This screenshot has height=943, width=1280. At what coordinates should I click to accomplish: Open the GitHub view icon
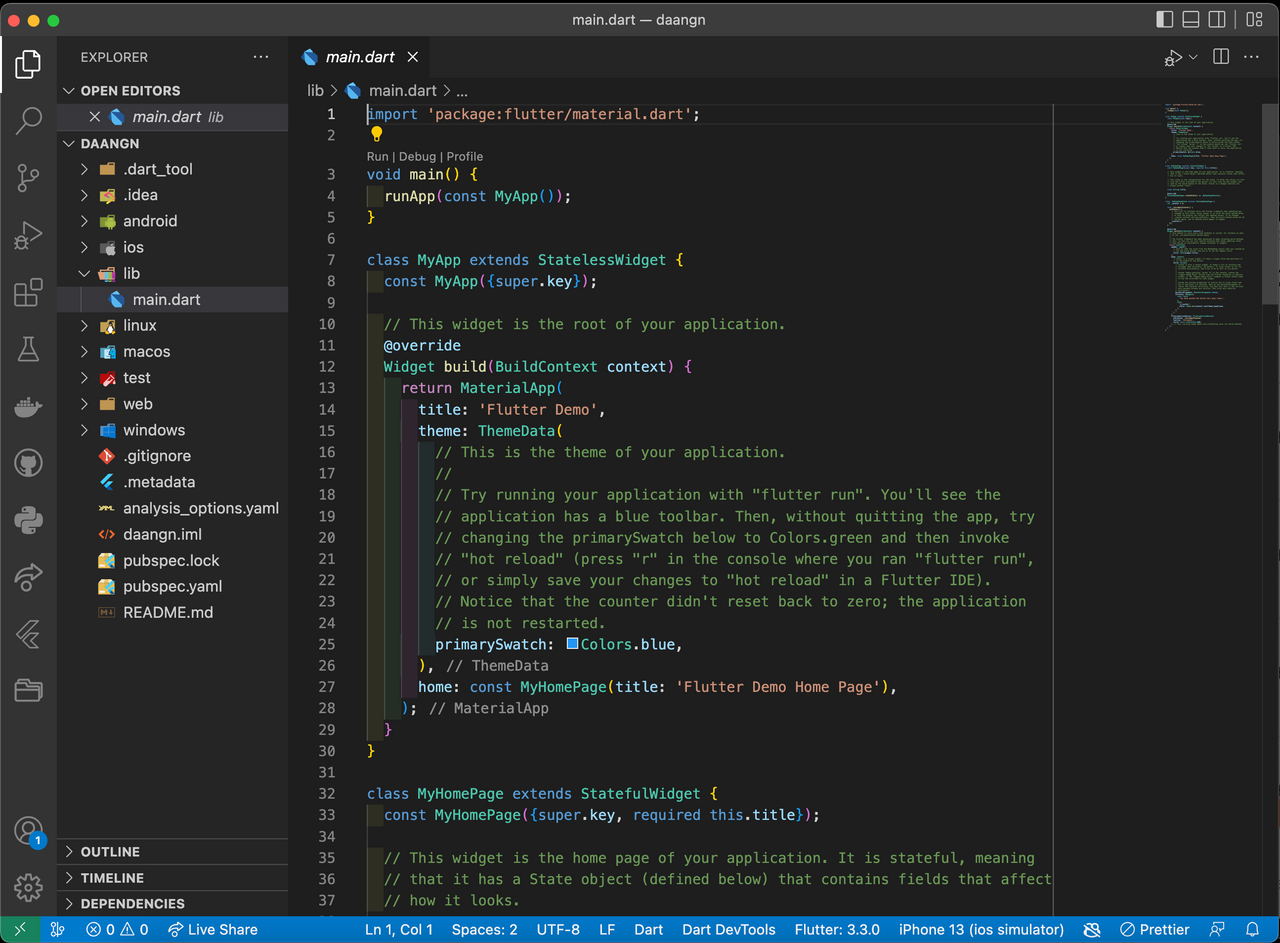(x=28, y=463)
